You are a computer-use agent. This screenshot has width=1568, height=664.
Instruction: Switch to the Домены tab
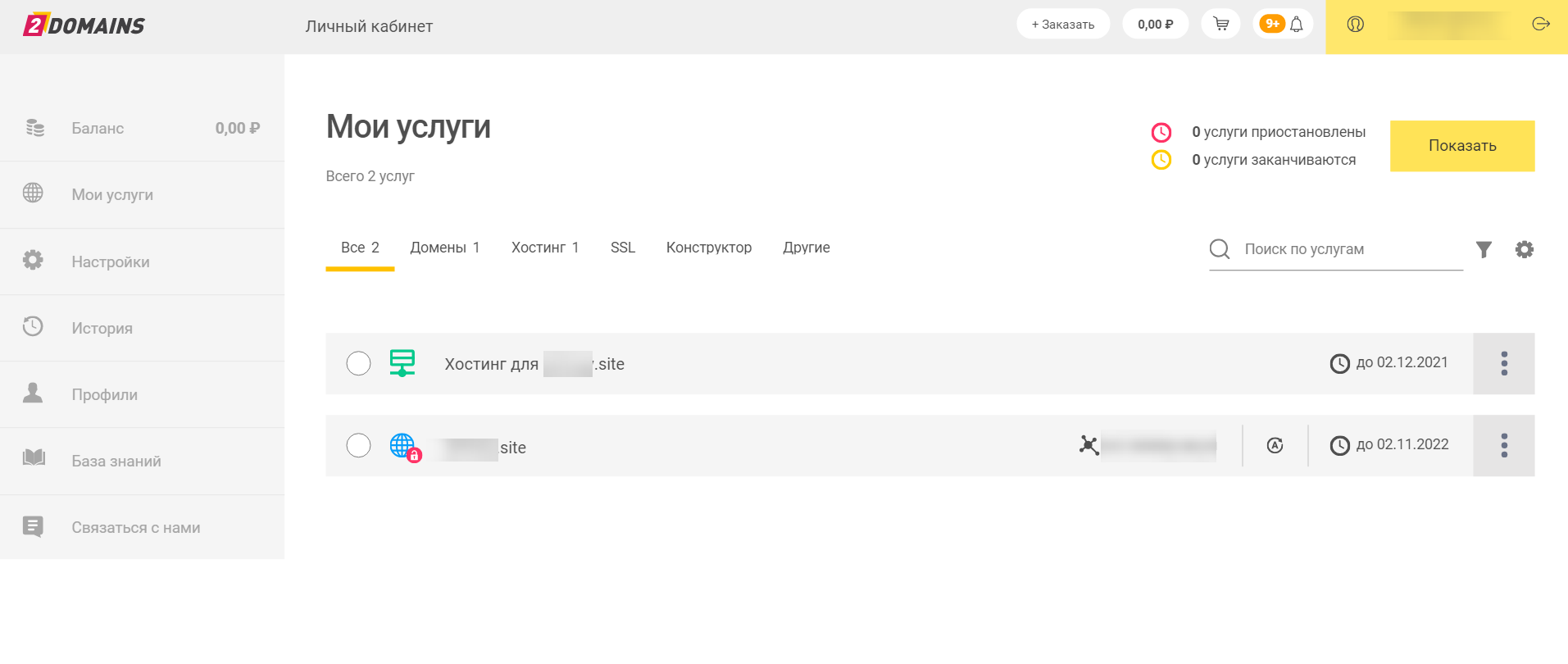pos(444,248)
